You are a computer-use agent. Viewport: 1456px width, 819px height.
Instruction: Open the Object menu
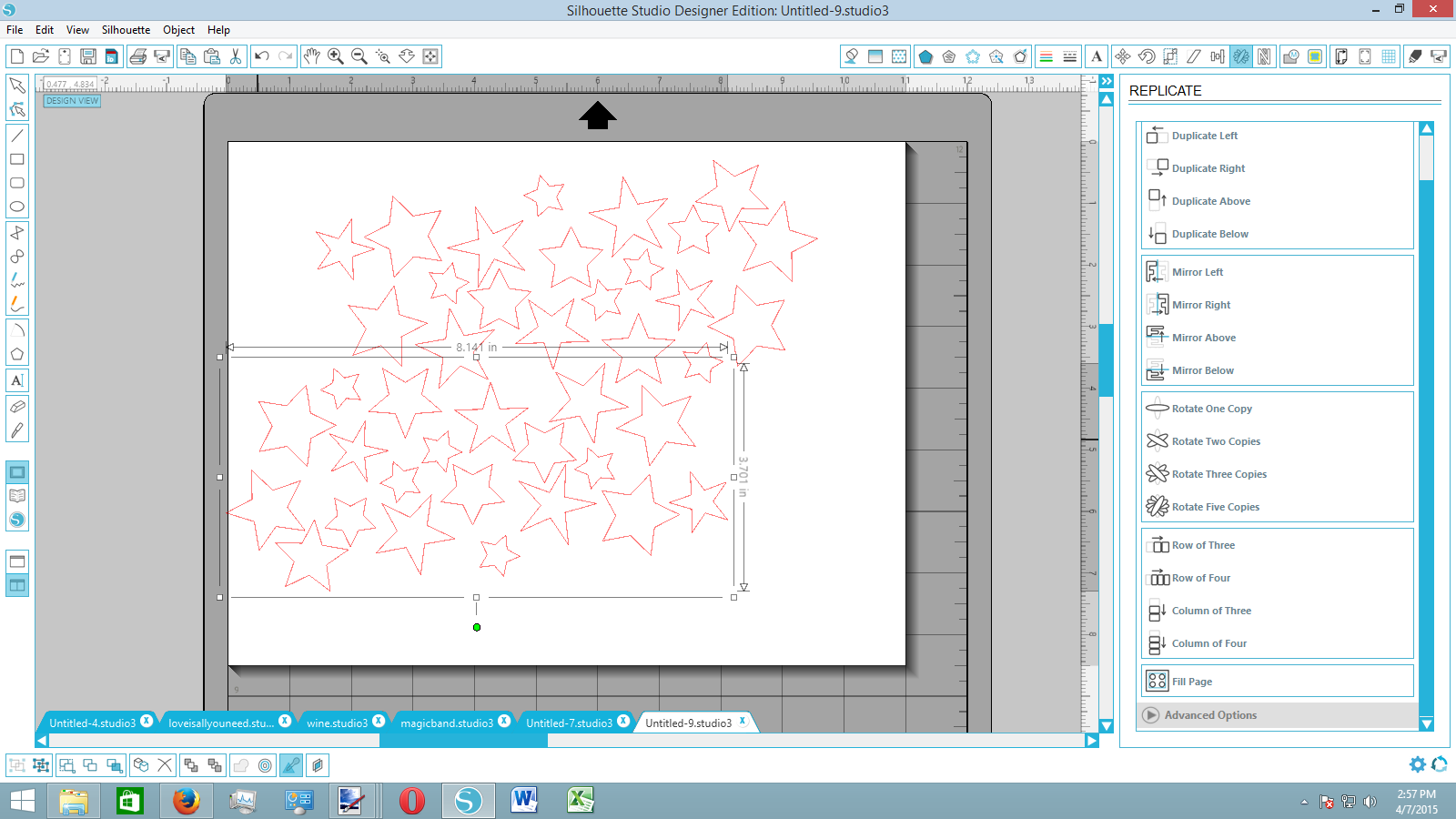coord(178,30)
